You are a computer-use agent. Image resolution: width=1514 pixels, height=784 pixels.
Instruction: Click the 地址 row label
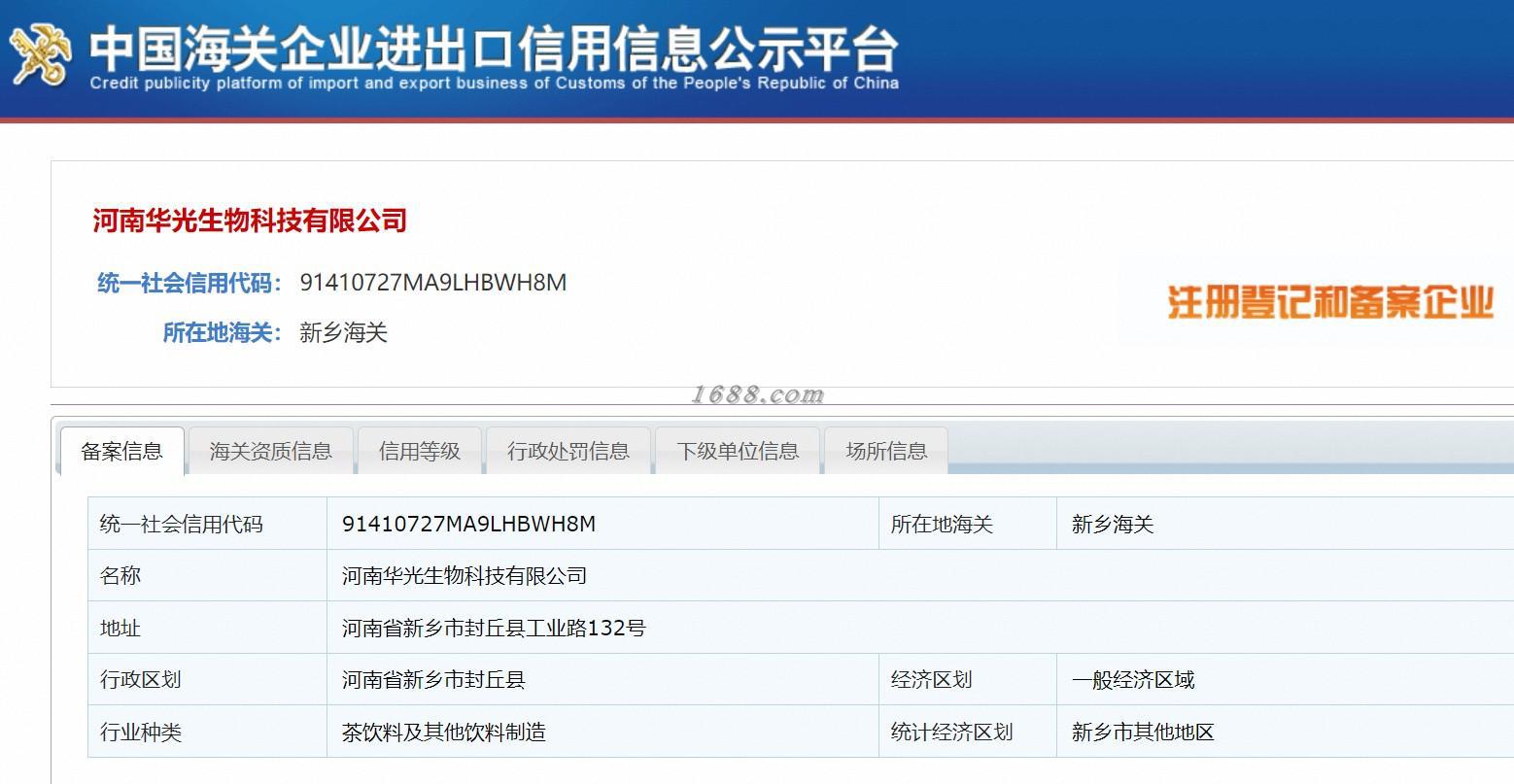pyautogui.click(x=120, y=629)
